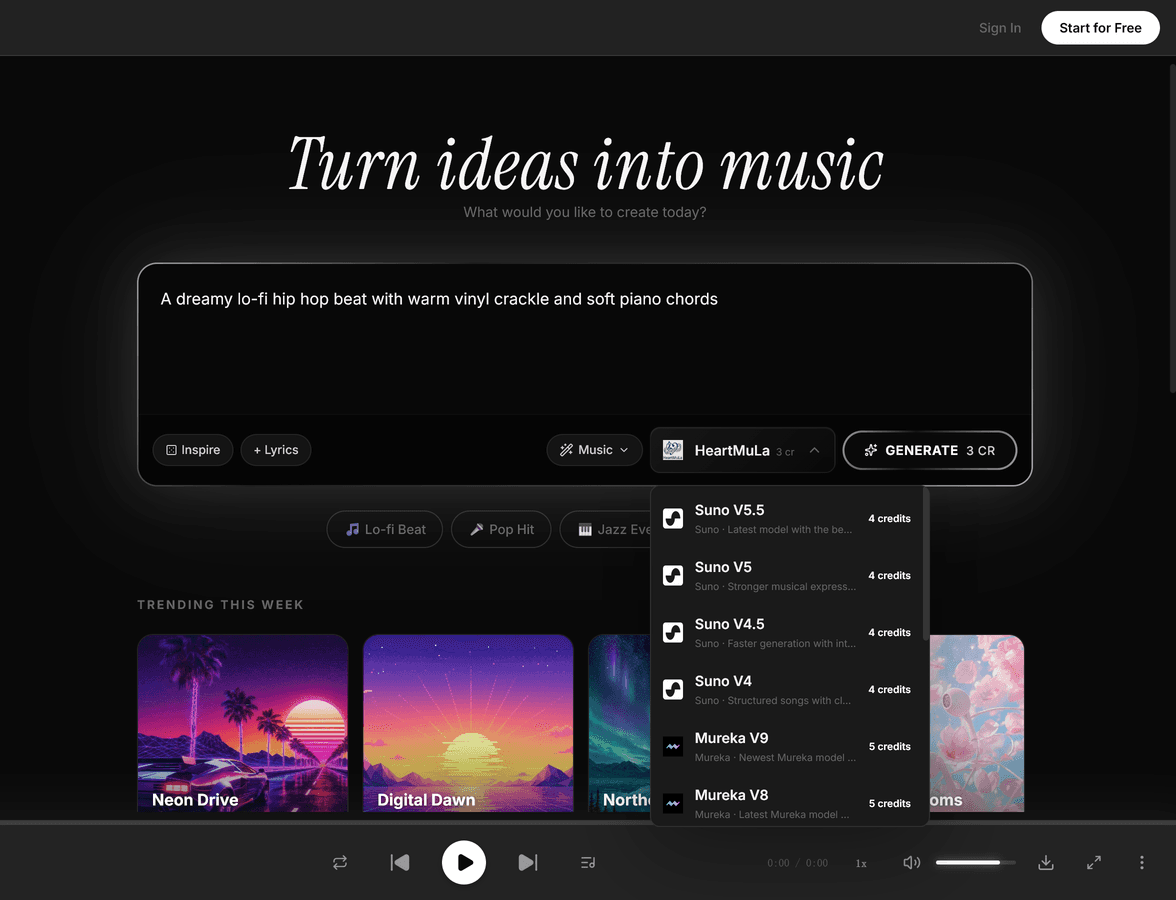Open the player more options menu
Viewport: 1176px width, 900px height.
pos(1142,862)
